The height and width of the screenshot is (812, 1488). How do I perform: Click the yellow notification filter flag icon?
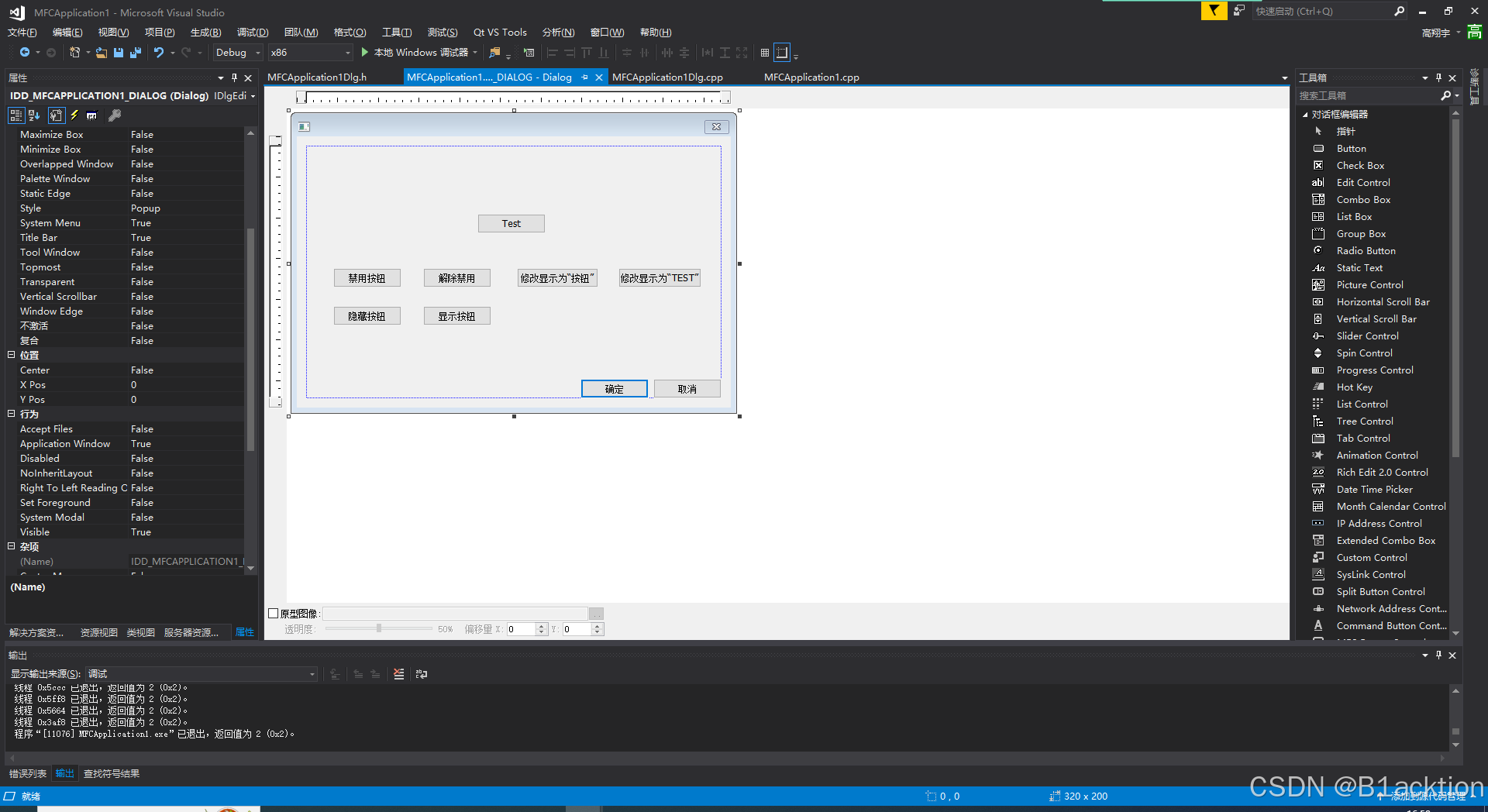point(1214,11)
